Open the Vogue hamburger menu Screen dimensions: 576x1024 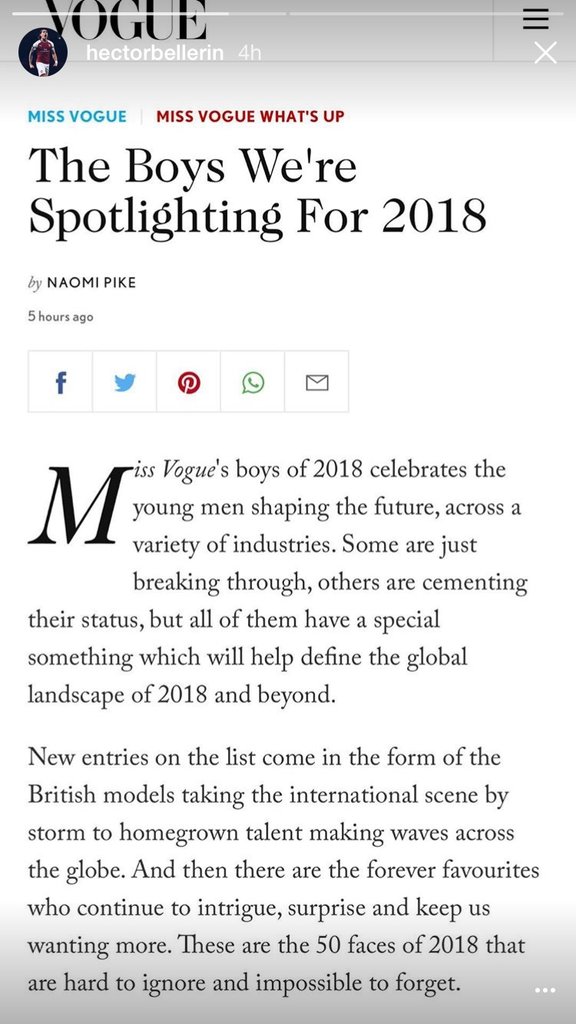point(536,21)
